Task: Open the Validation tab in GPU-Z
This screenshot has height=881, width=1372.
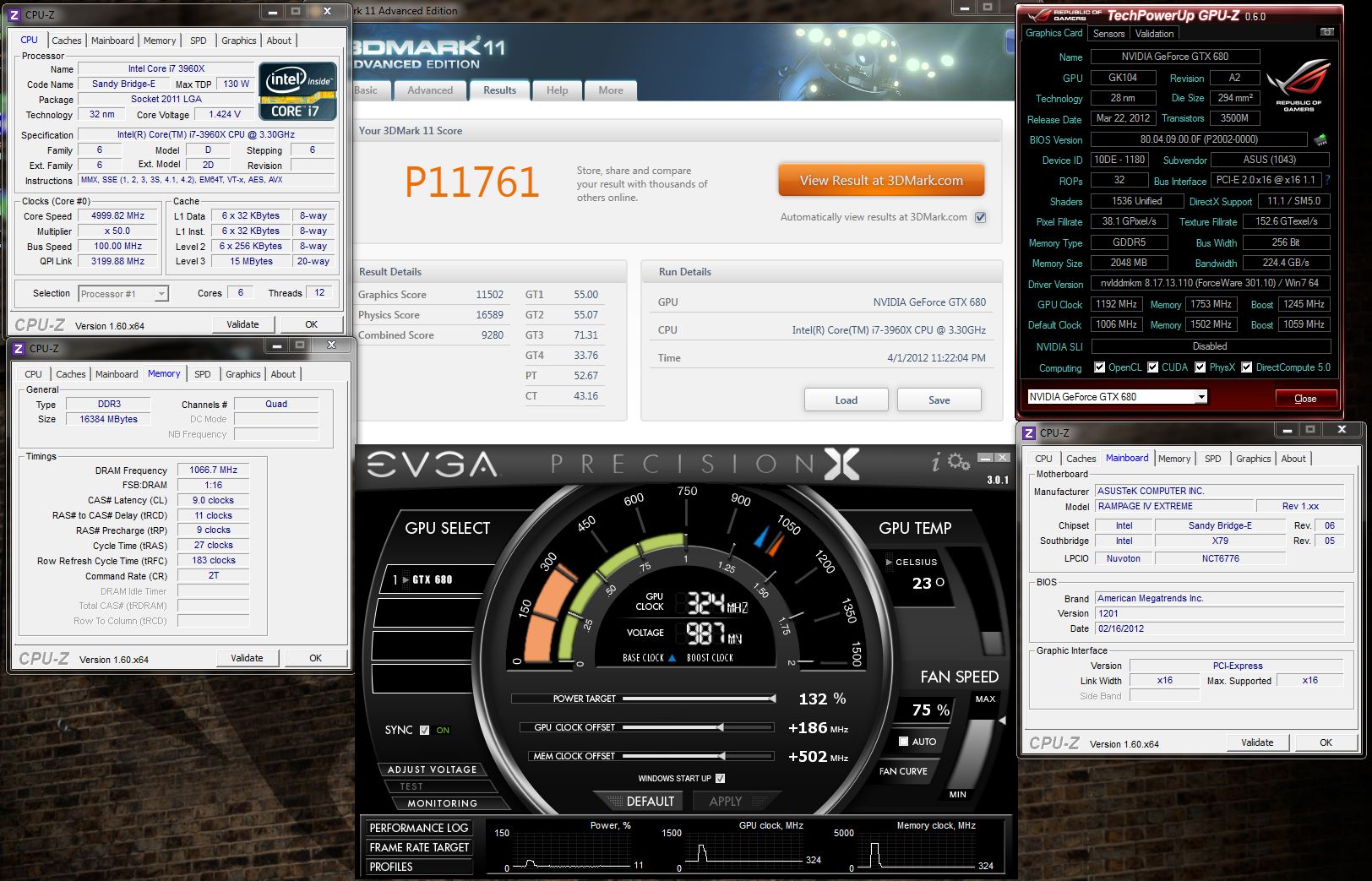Action: tap(1154, 34)
